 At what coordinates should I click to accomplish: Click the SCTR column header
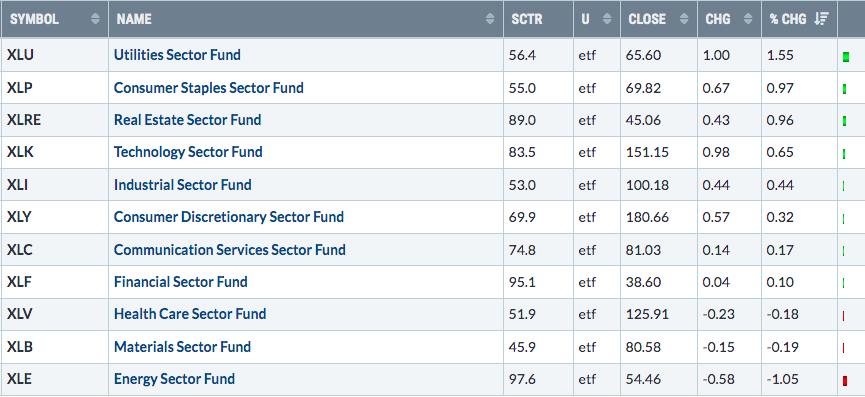tap(527, 19)
